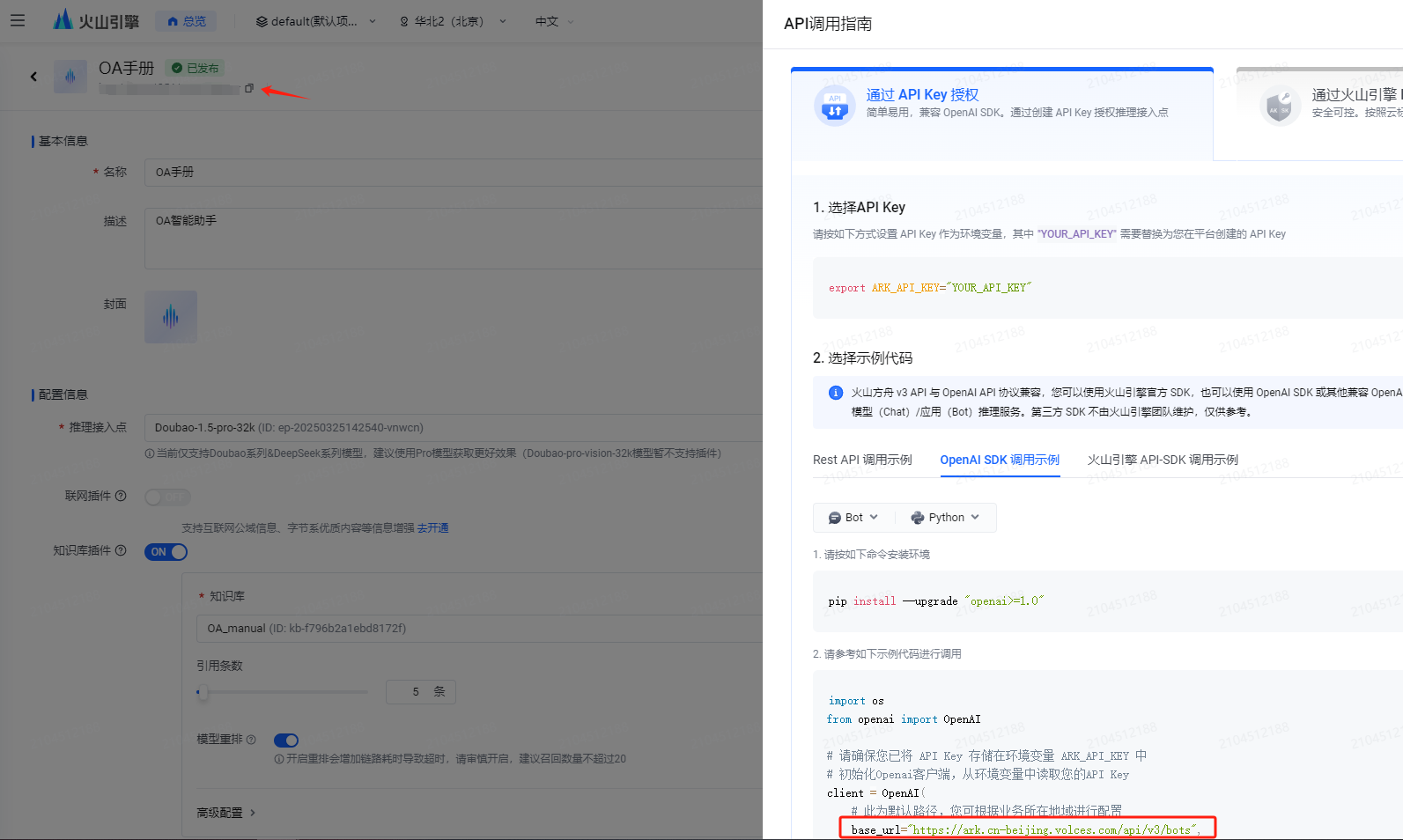Click the AK/SK shield icon
1403x840 pixels.
click(x=1280, y=106)
